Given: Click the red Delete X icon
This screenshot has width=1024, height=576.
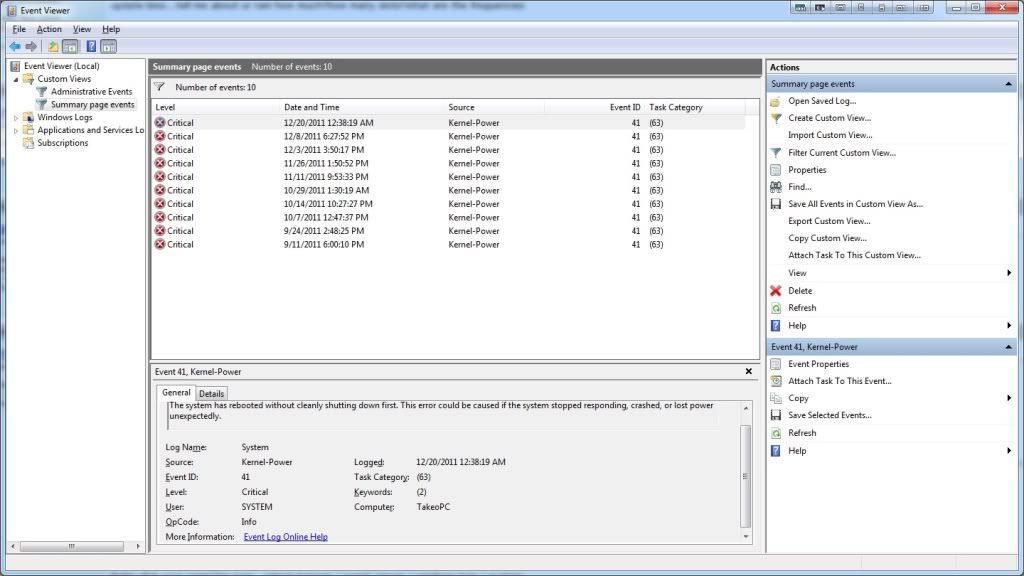Looking at the screenshot, I should [776, 291].
